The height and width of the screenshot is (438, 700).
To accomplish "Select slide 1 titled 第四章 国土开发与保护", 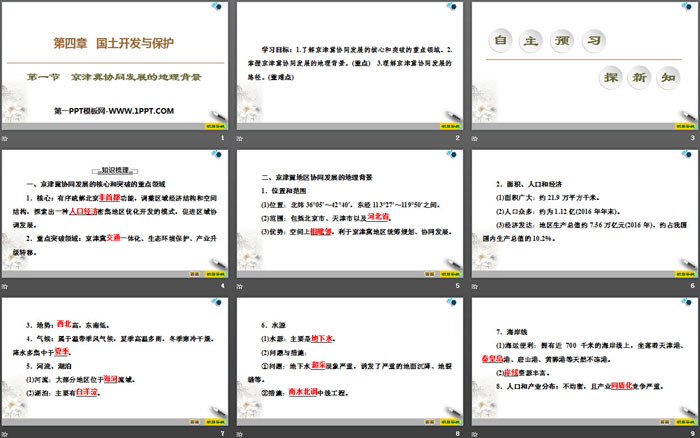I will click(x=115, y=65).
